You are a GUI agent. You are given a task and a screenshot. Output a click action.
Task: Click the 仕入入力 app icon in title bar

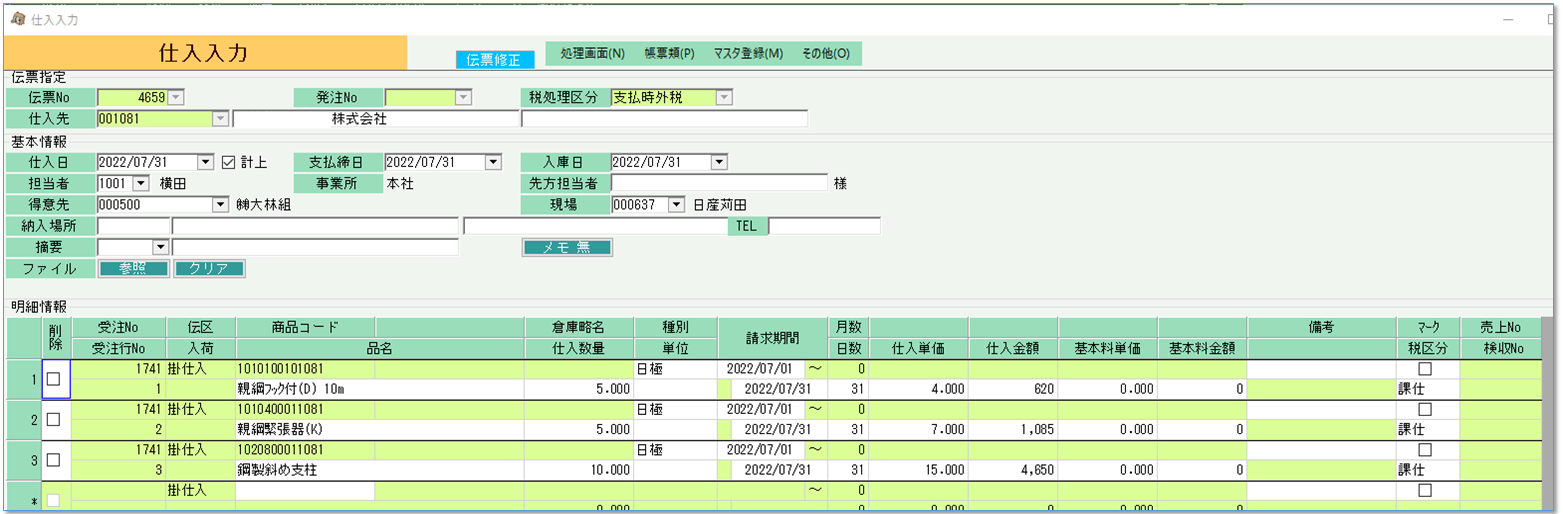(18, 19)
